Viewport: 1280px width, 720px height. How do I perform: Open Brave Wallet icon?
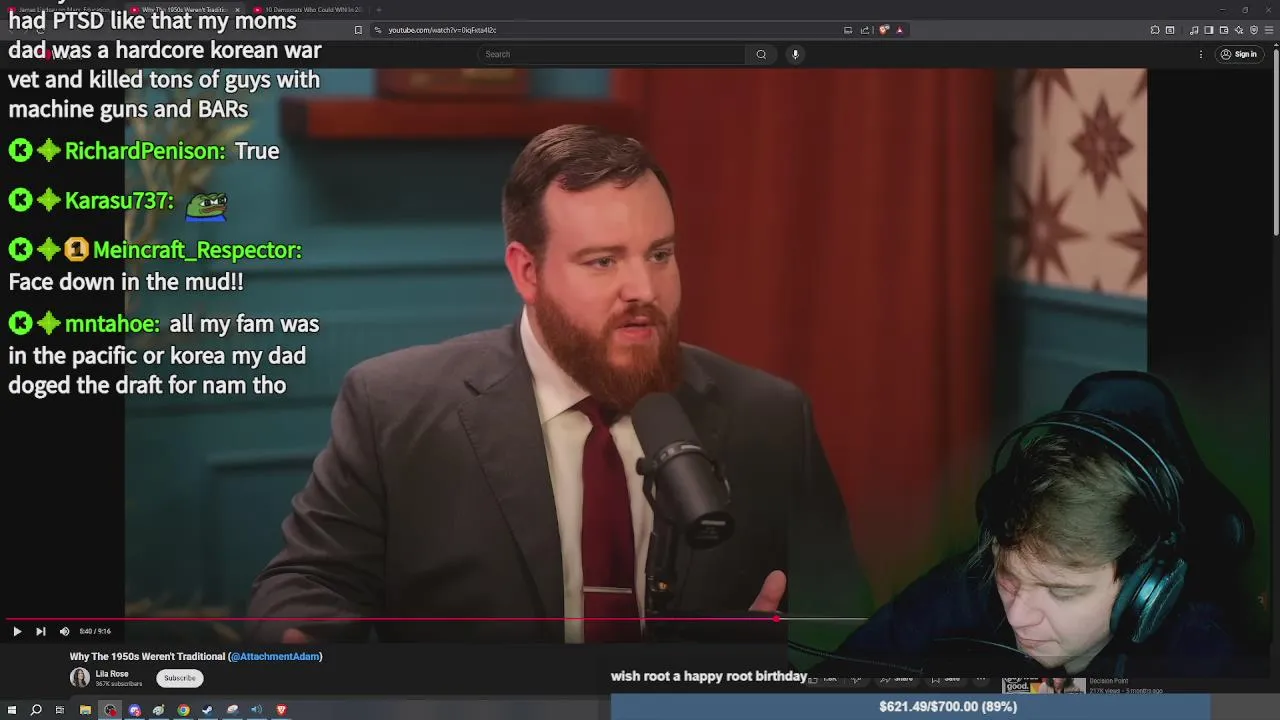point(1224,30)
